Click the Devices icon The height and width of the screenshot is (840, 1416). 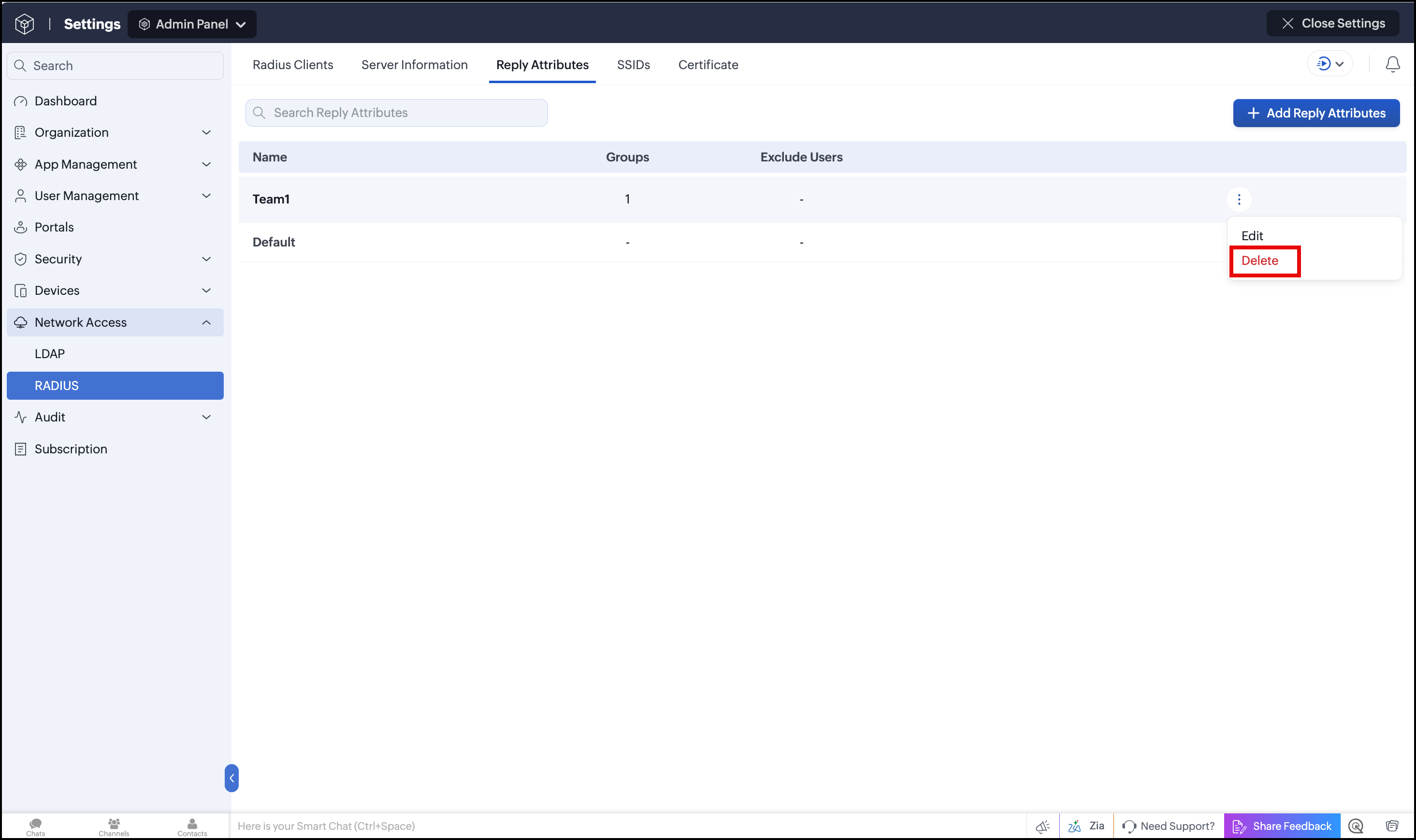[20, 290]
